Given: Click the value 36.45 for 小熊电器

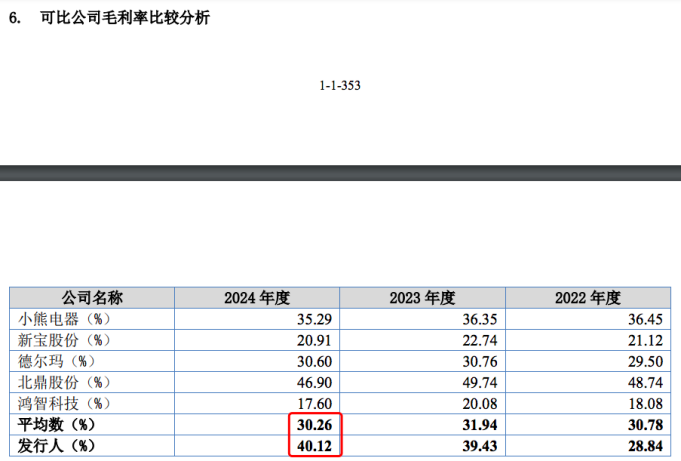Looking at the screenshot, I should pos(645,319).
